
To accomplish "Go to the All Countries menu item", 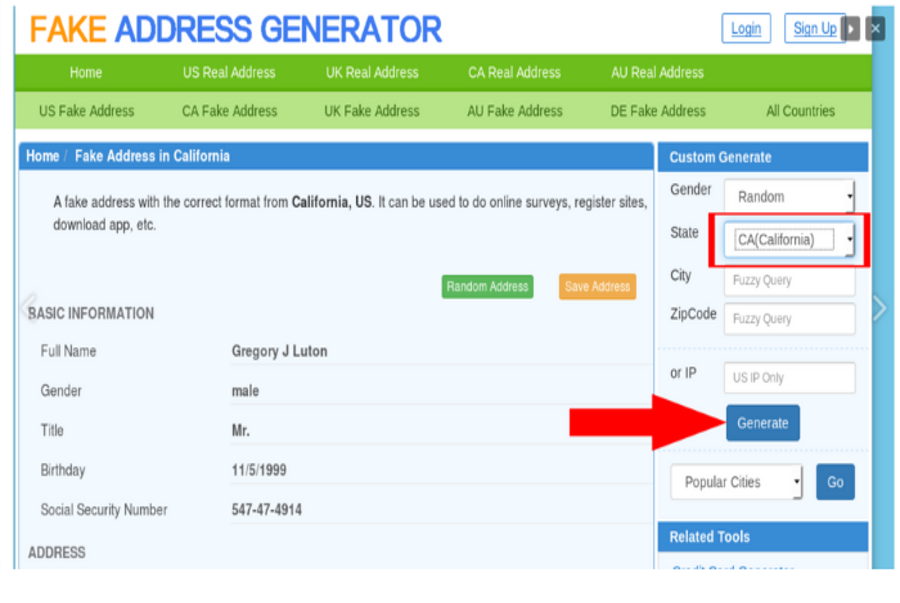I will pos(800,111).
